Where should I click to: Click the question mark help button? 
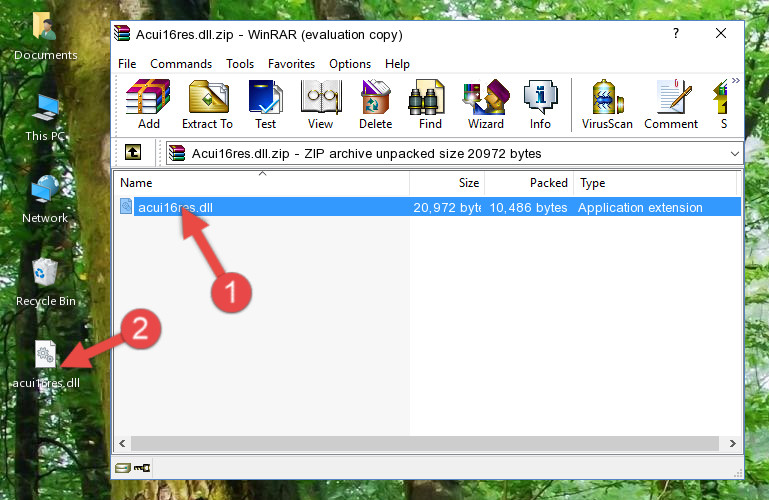pyautogui.click(x=676, y=33)
